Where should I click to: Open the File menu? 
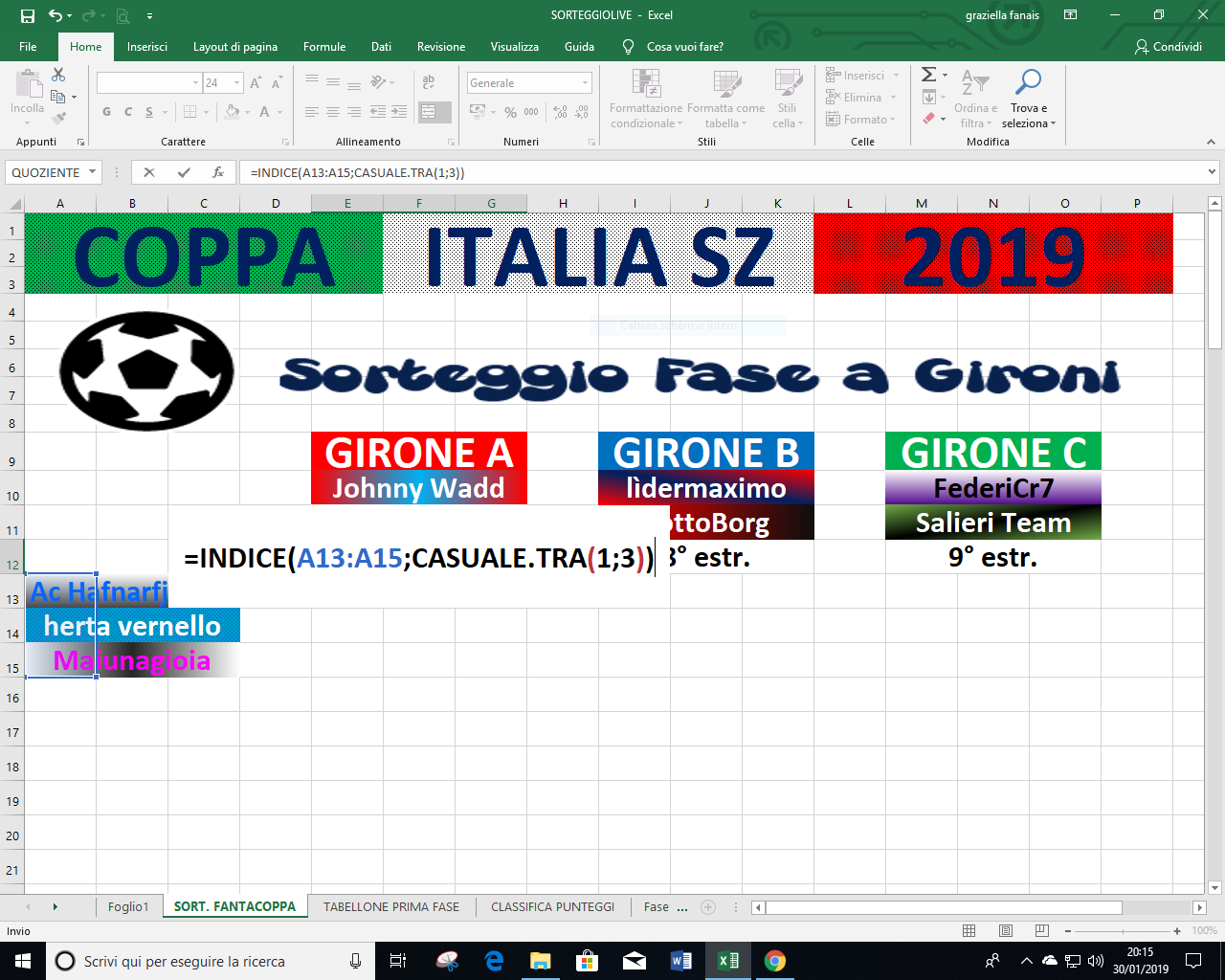click(x=28, y=46)
